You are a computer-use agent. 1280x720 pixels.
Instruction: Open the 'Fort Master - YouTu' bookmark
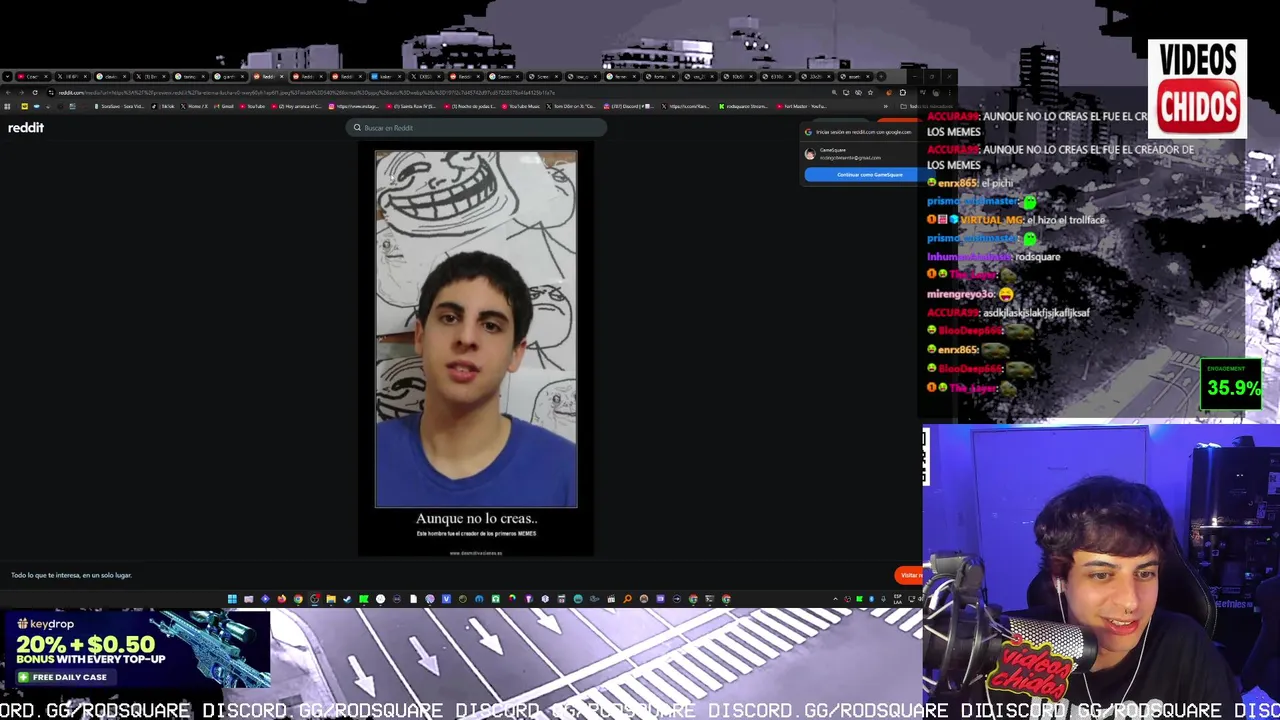[x=801, y=106]
